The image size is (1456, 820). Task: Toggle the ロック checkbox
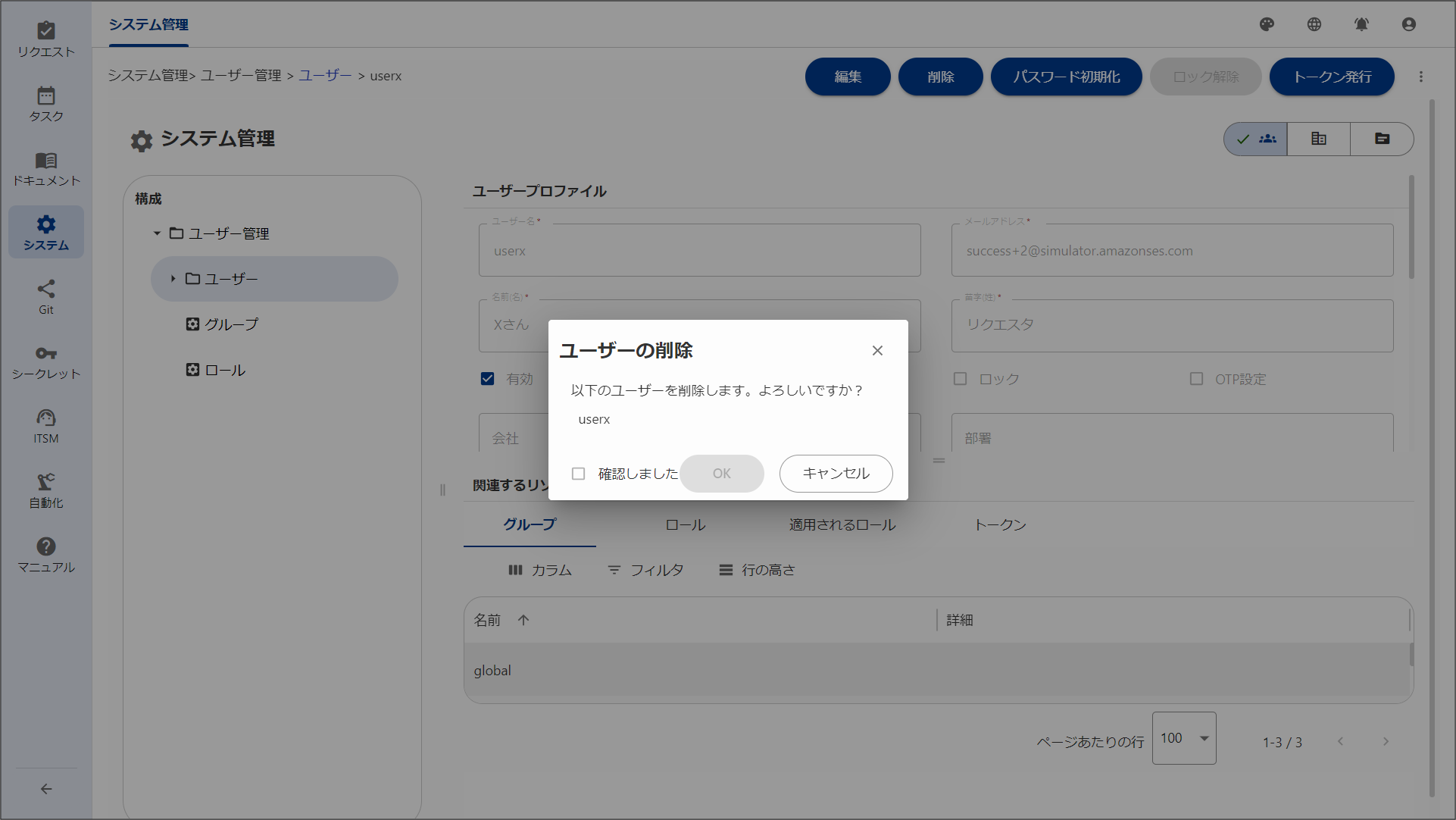[x=961, y=379]
